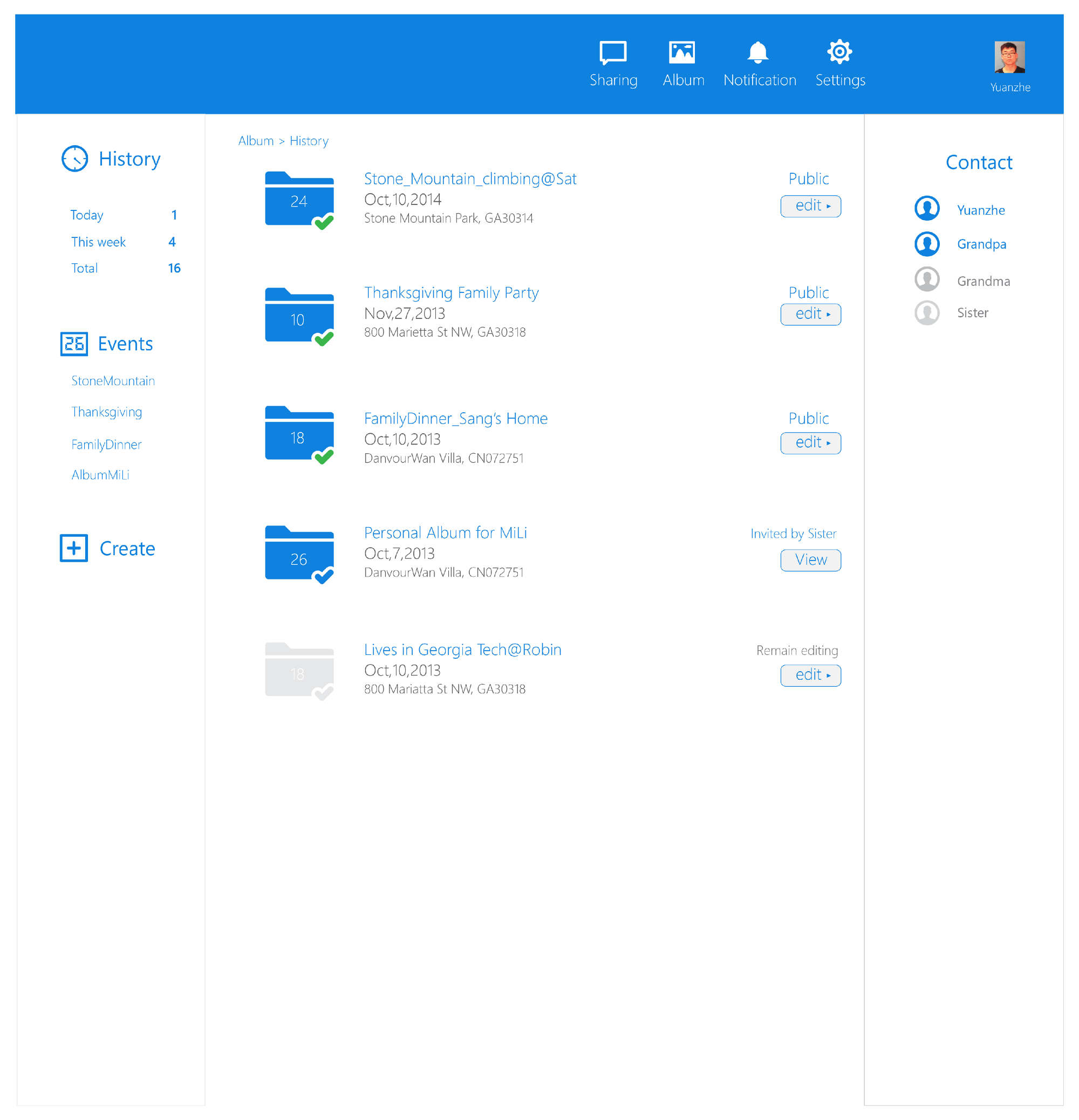Image resolution: width=1079 pixels, height=1120 pixels.
Task: Select FamilyDinner under Events
Action: (106, 445)
